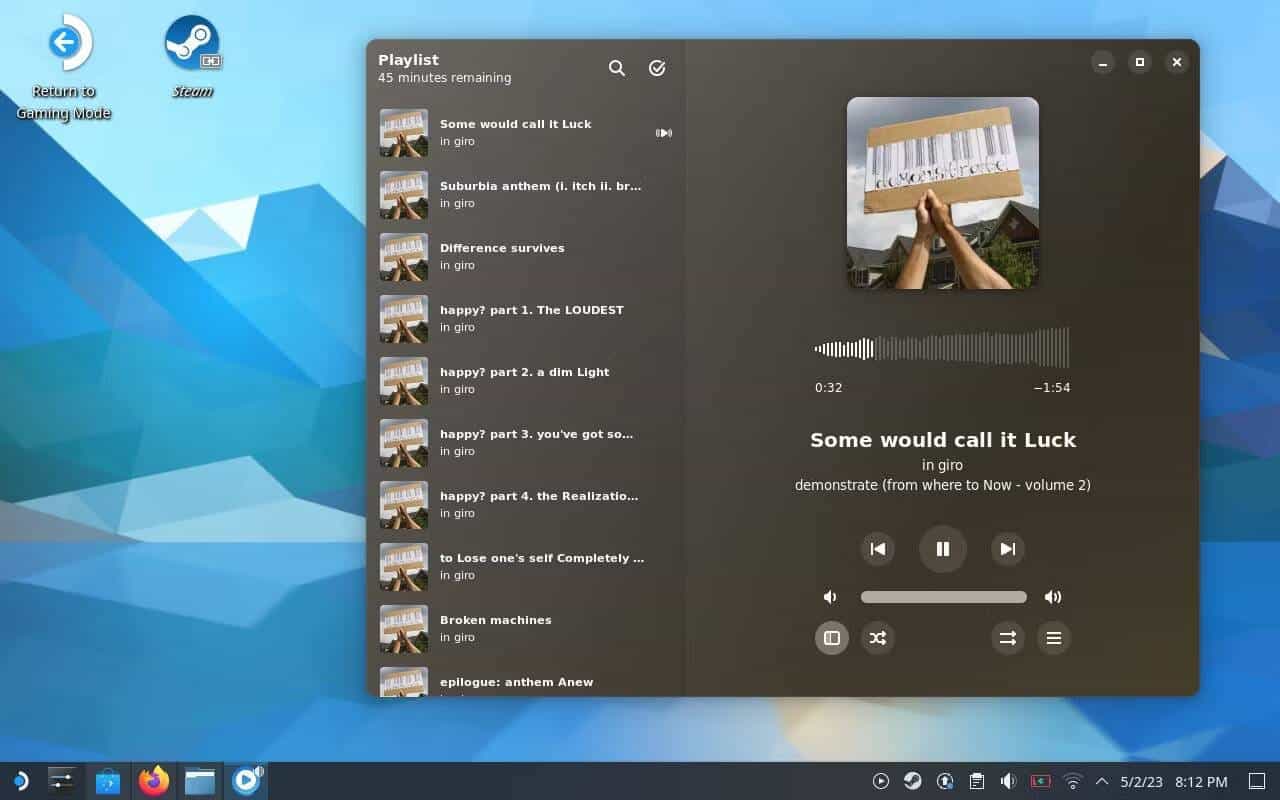The width and height of the screenshot is (1280, 800).
Task: Open Return to Gaming Mode shortcut
Action: click(64, 42)
